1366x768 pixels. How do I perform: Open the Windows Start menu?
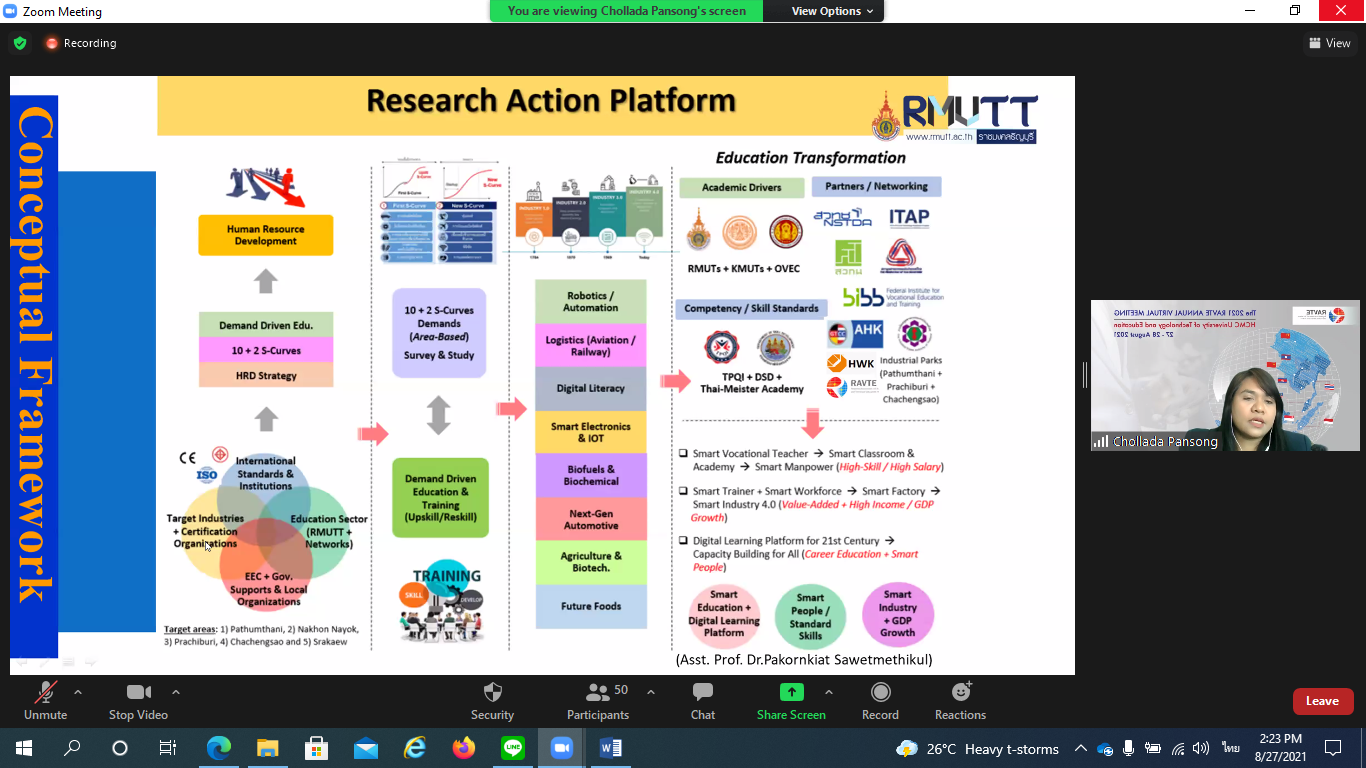[23, 748]
